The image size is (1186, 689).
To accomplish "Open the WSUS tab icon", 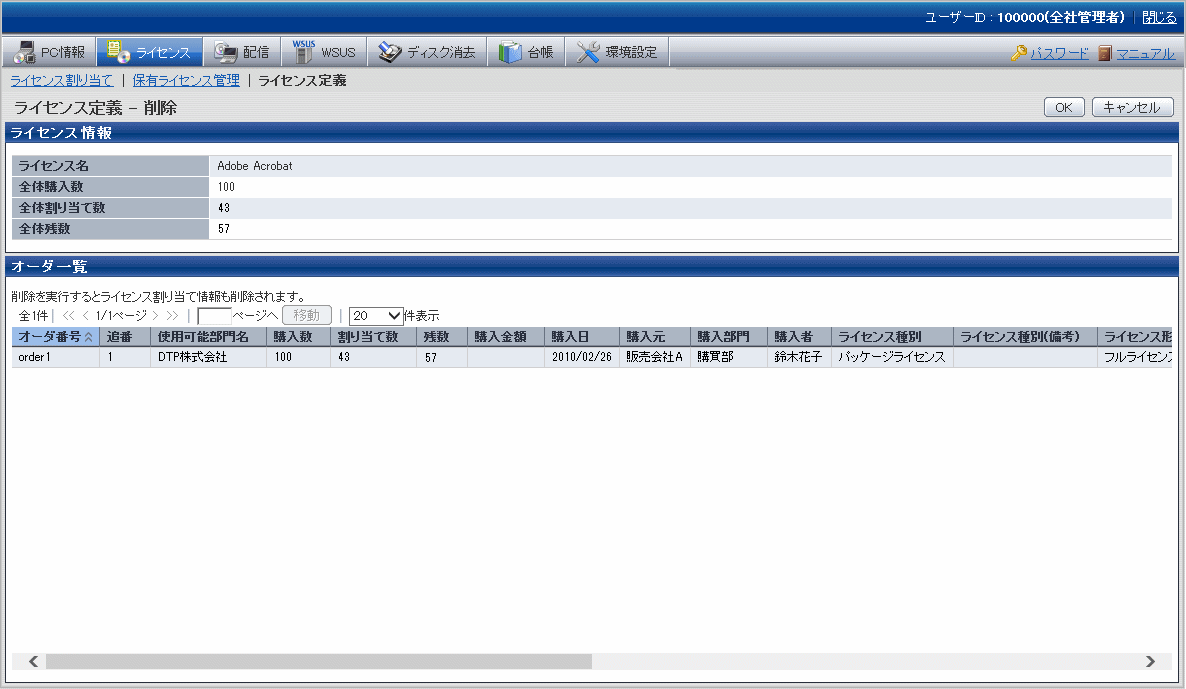I will tap(304, 52).
